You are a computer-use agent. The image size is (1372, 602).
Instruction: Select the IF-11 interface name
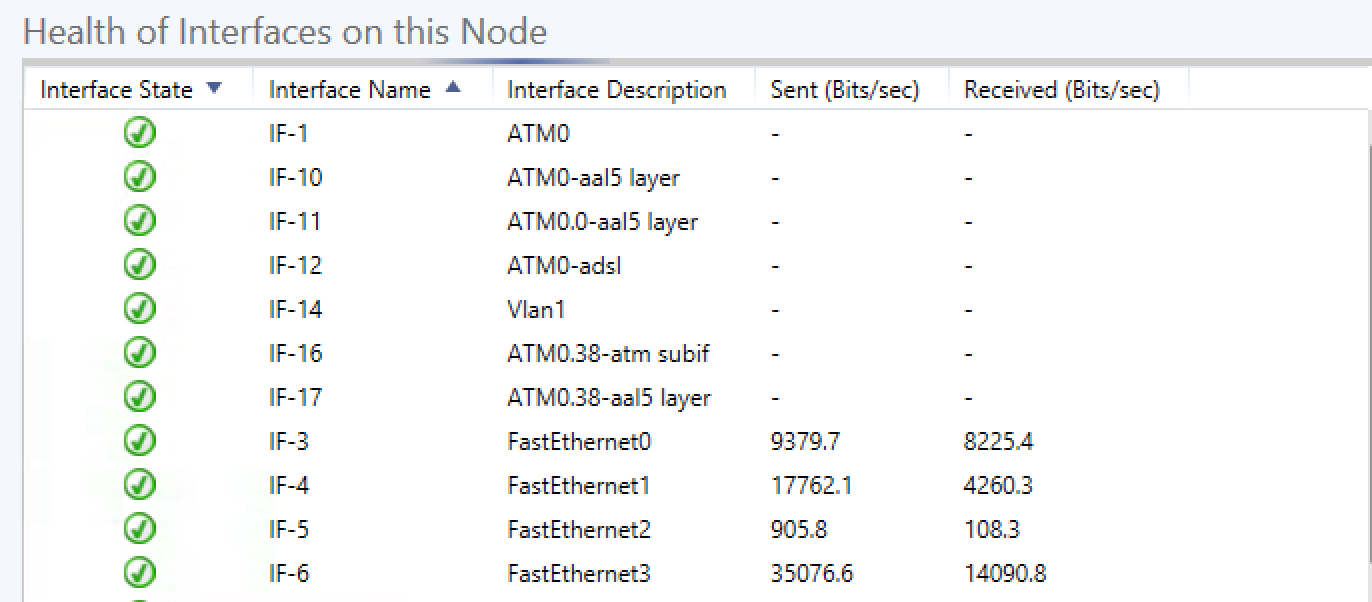[x=295, y=222]
